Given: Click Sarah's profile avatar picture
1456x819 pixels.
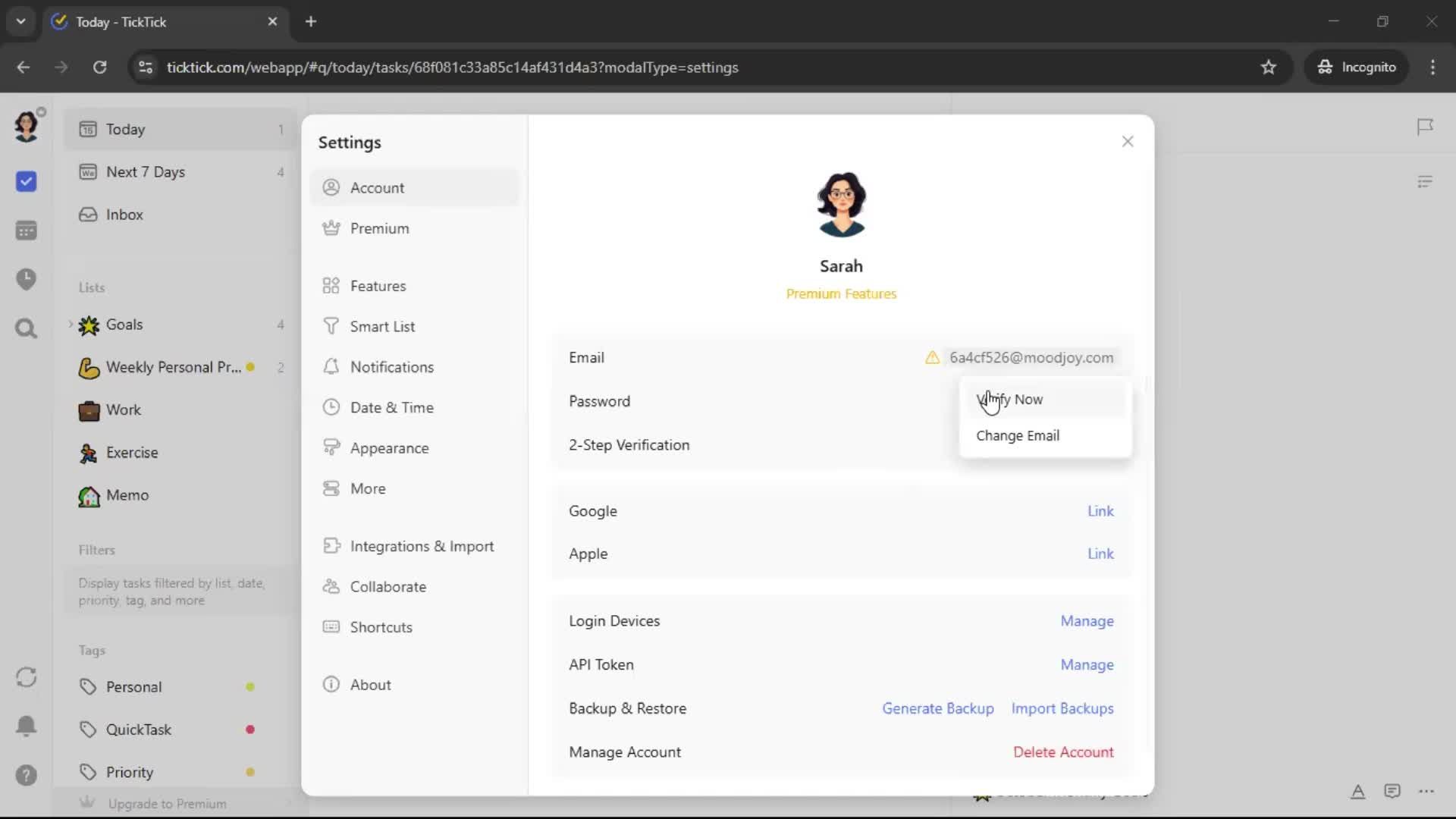Looking at the screenshot, I should (840, 205).
